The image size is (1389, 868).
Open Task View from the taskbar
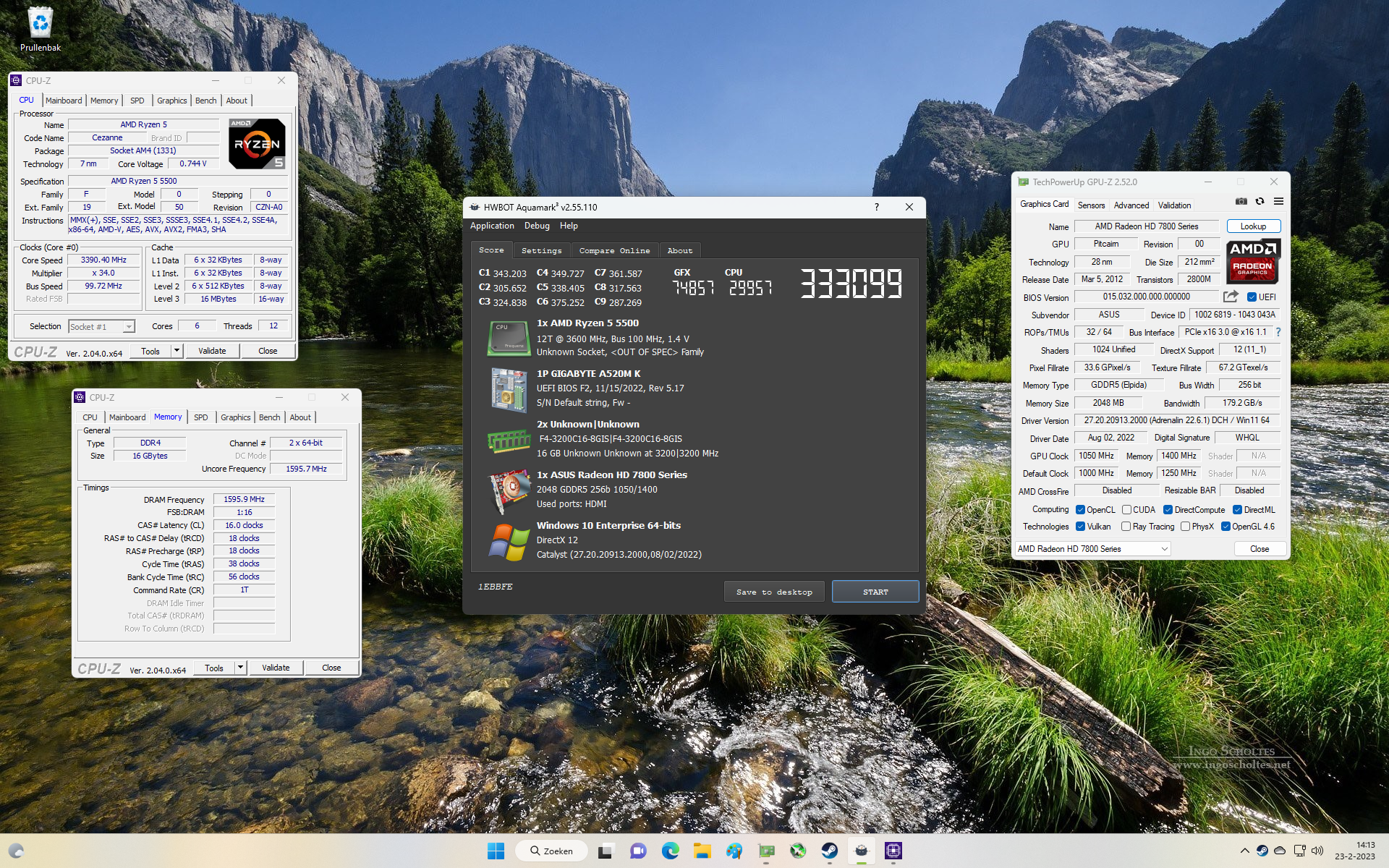(x=606, y=851)
